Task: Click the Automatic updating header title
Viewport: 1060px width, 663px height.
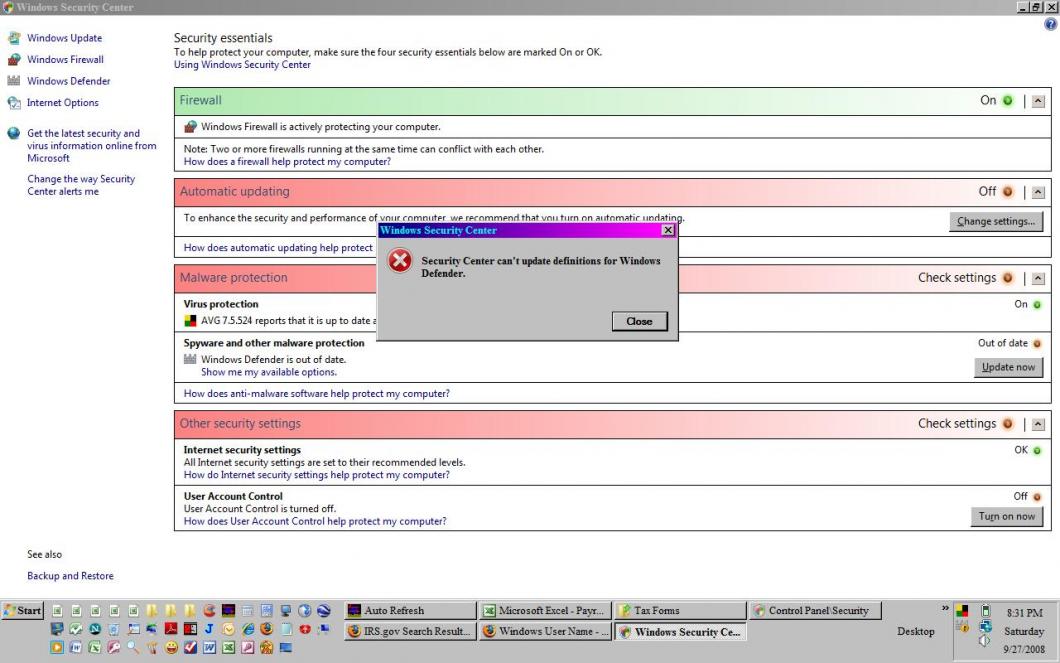Action: click(234, 192)
